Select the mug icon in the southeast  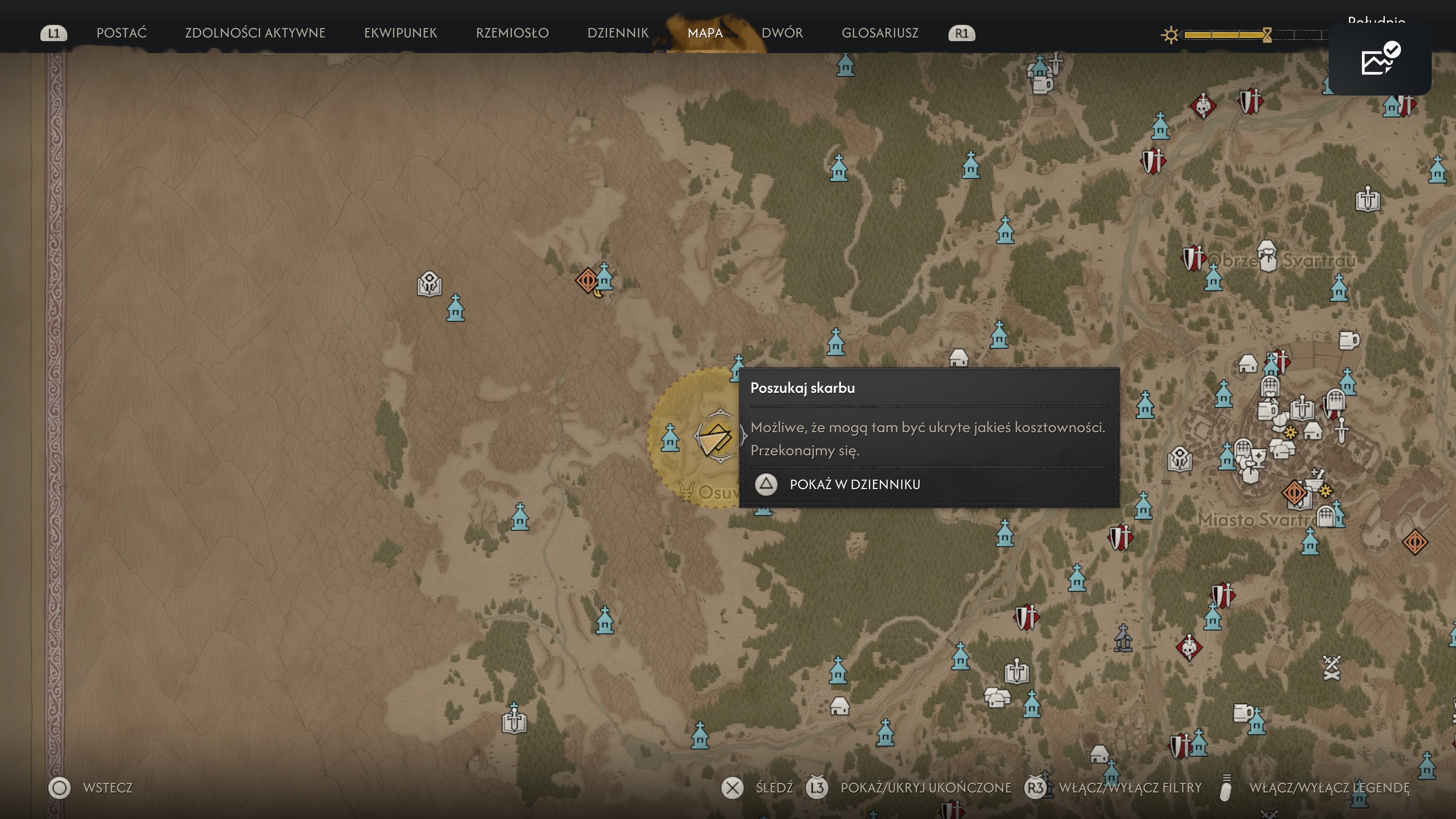[1243, 713]
